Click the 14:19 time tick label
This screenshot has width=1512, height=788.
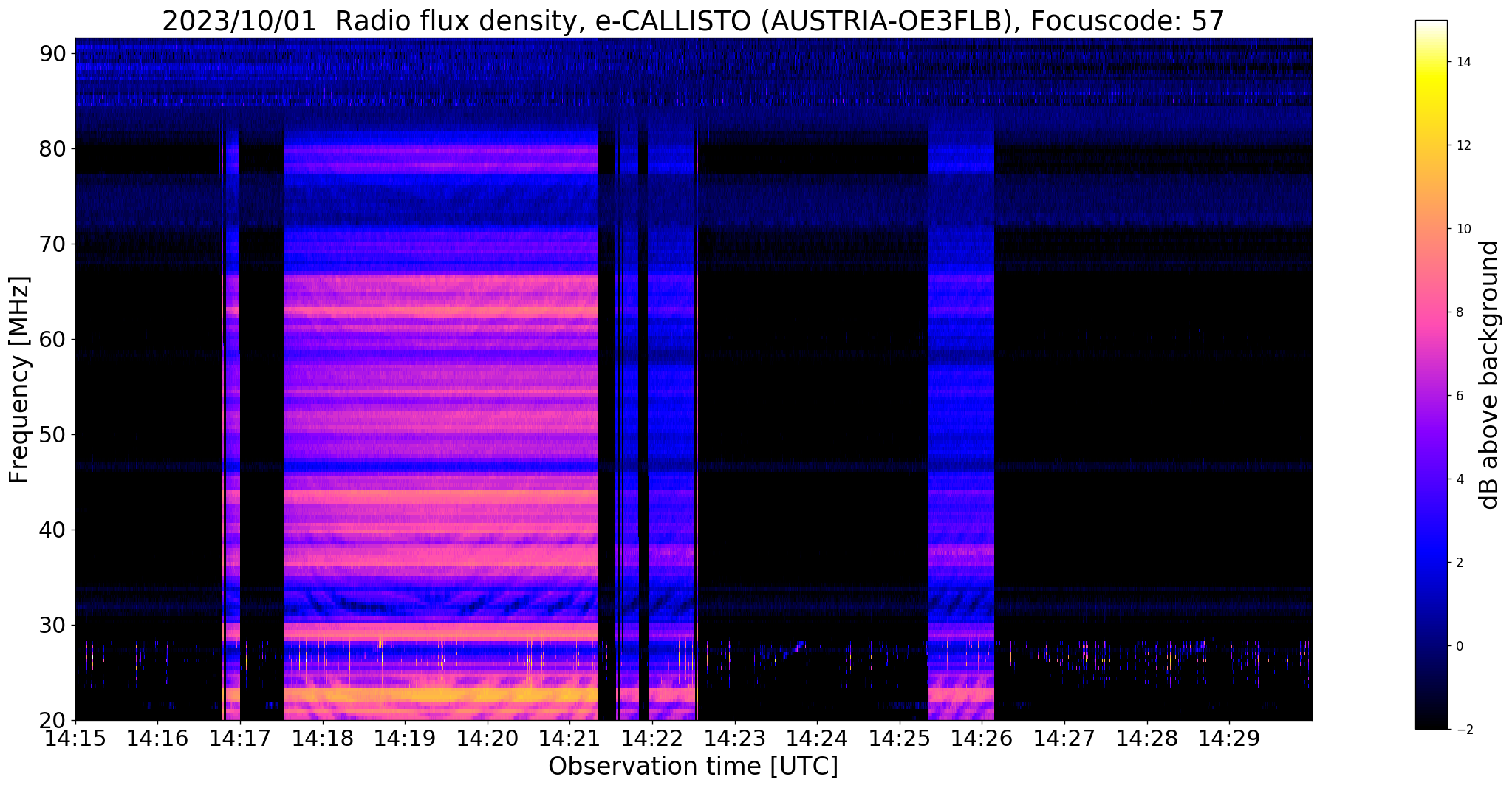pos(405,738)
